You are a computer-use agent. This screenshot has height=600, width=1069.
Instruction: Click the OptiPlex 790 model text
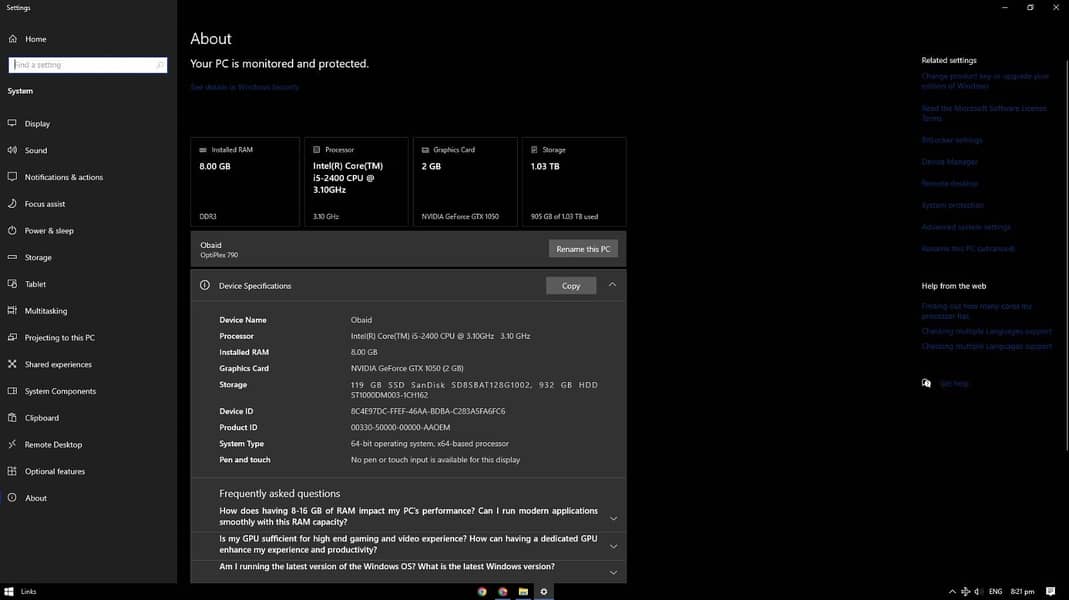[219, 255]
